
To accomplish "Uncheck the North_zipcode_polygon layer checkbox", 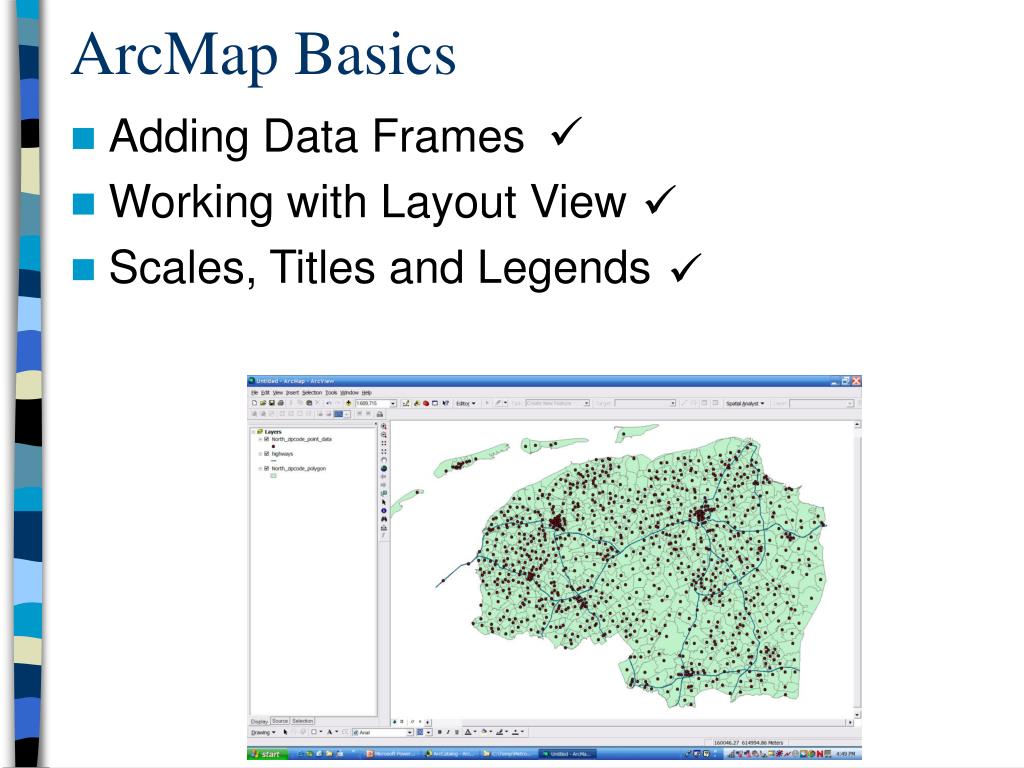I will tap(266, 468).
